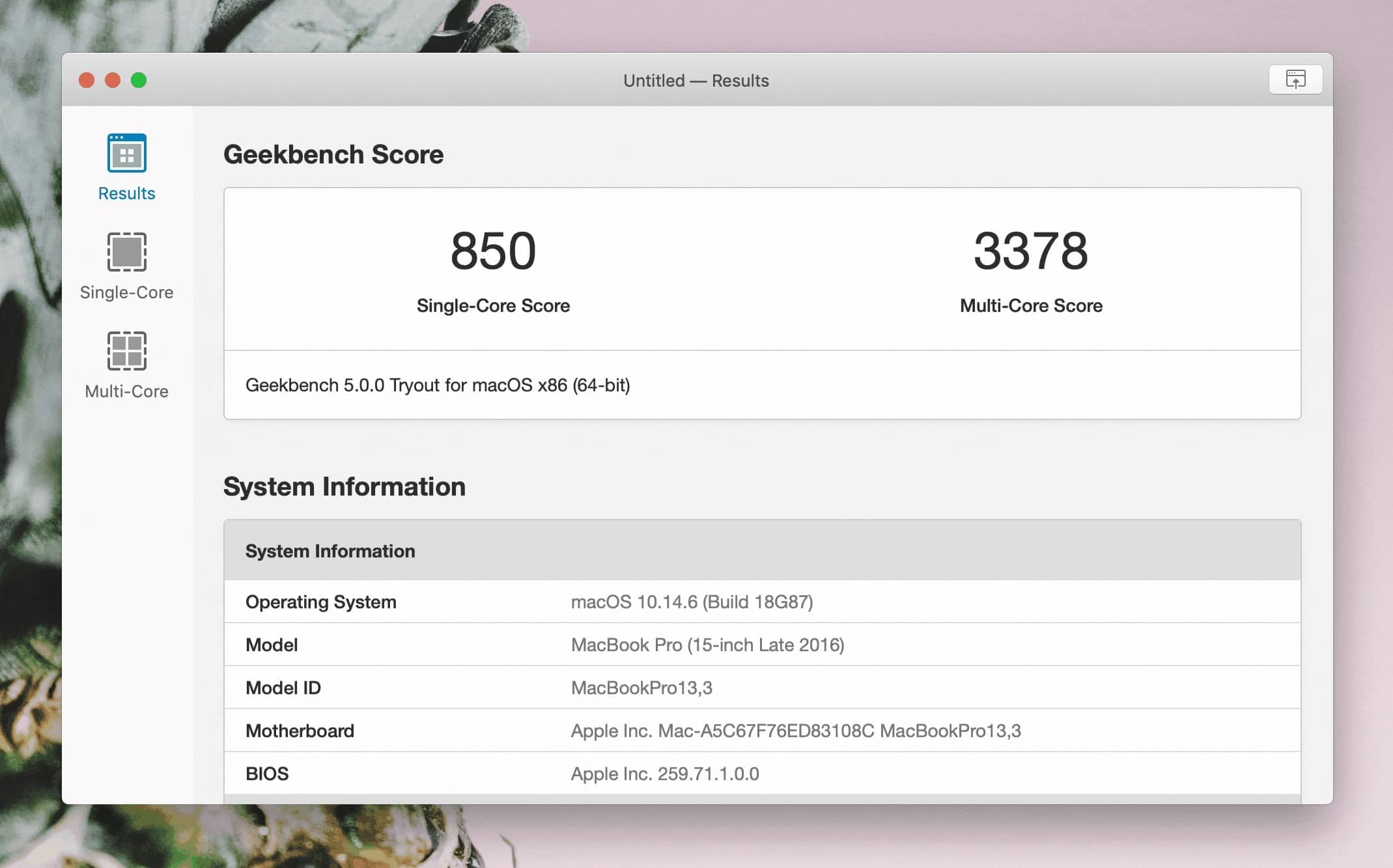This screenshot has width=1393, height=868.
Task: Click the Multi-Core sidebar label
Action: [x=126, y=391]
